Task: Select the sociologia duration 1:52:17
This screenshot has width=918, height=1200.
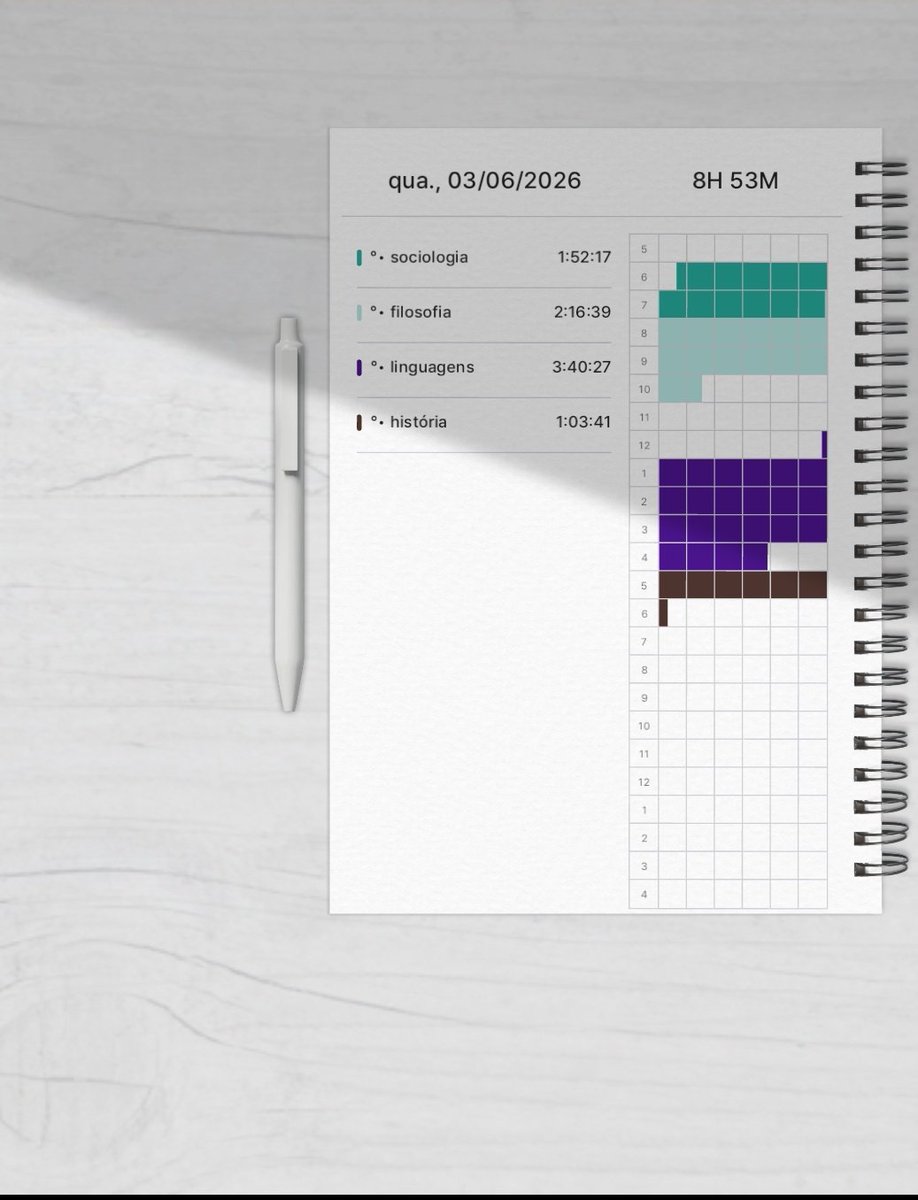Action: tap(584, 257)
